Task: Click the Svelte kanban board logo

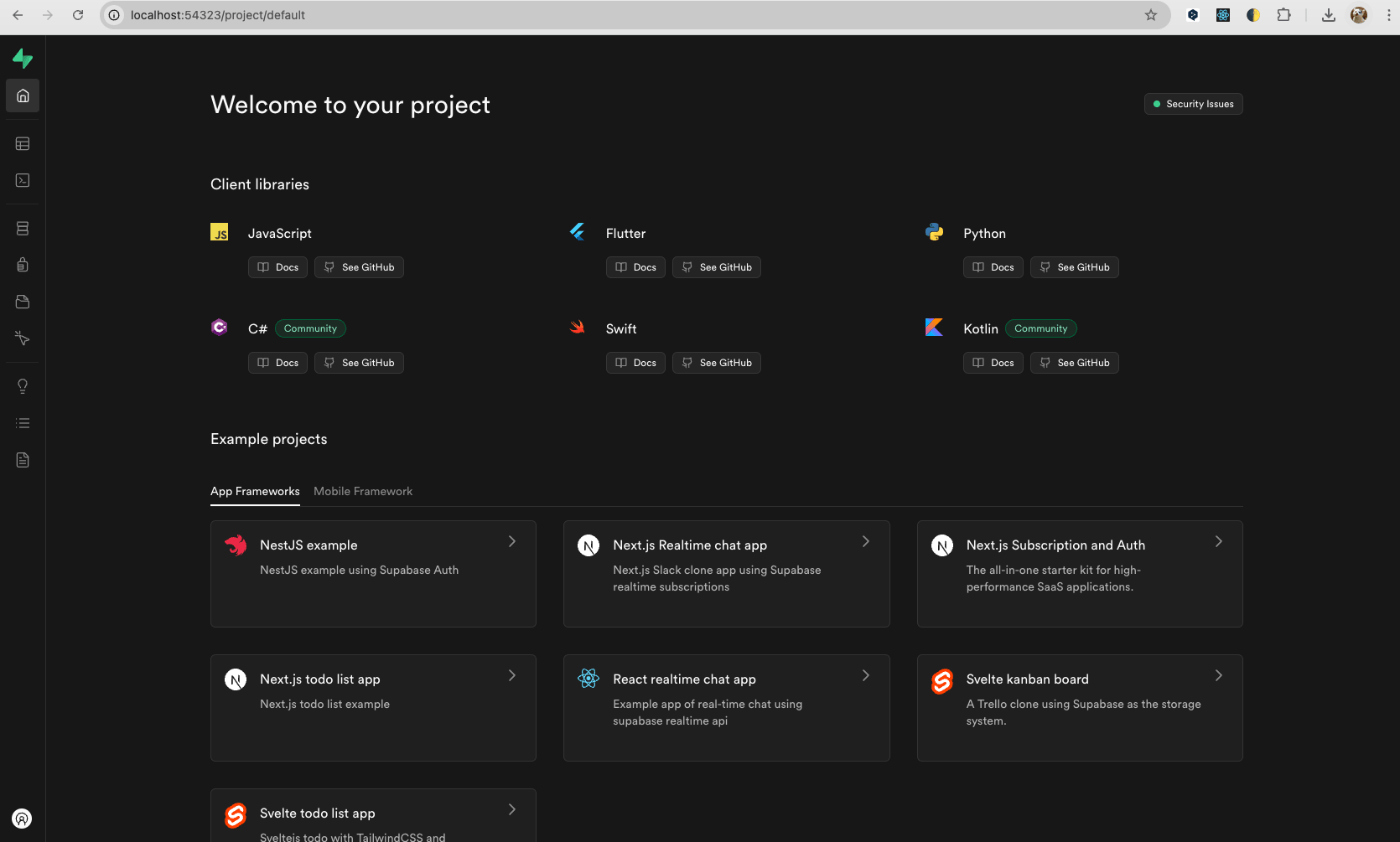Action: click(x=942, y=682)
